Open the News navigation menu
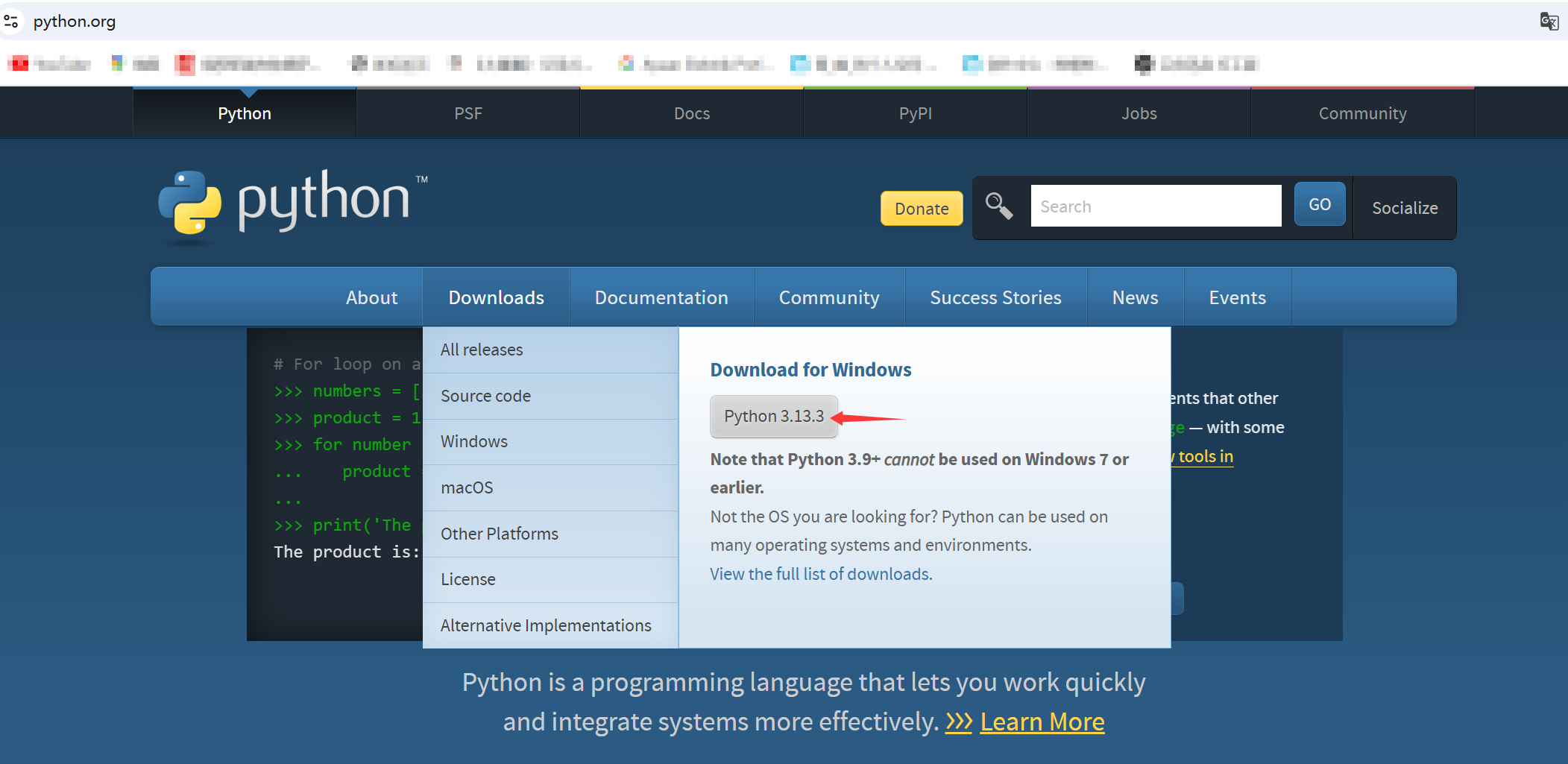Image resolution: width=1568 pixels, height=764 pixels. 1135,297
